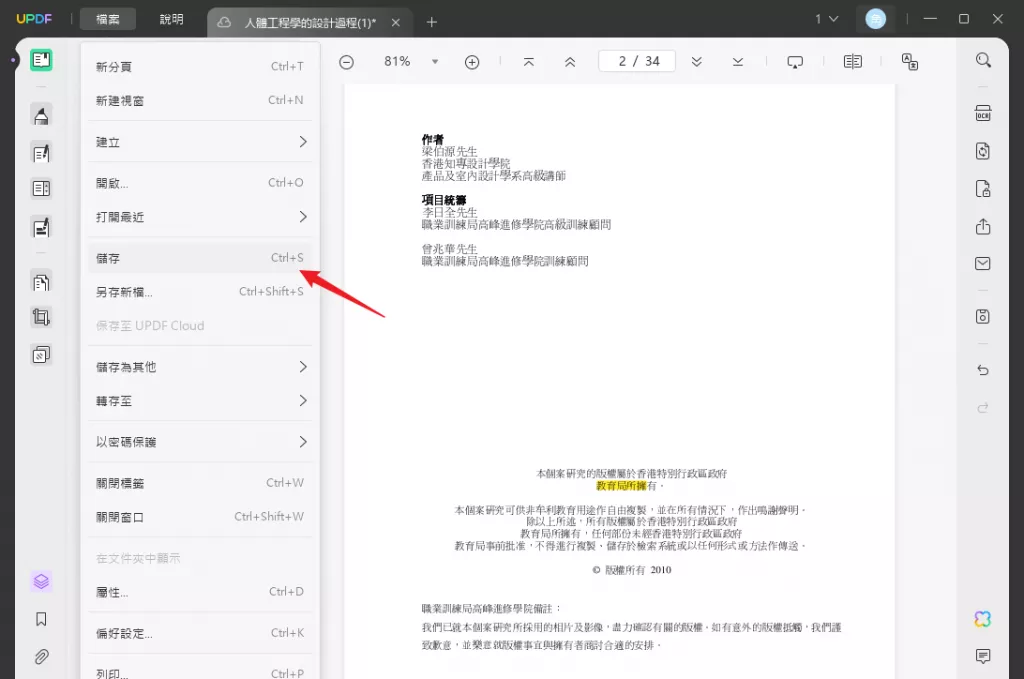Choose 另存新檔... from the menu

click(200, 292)
